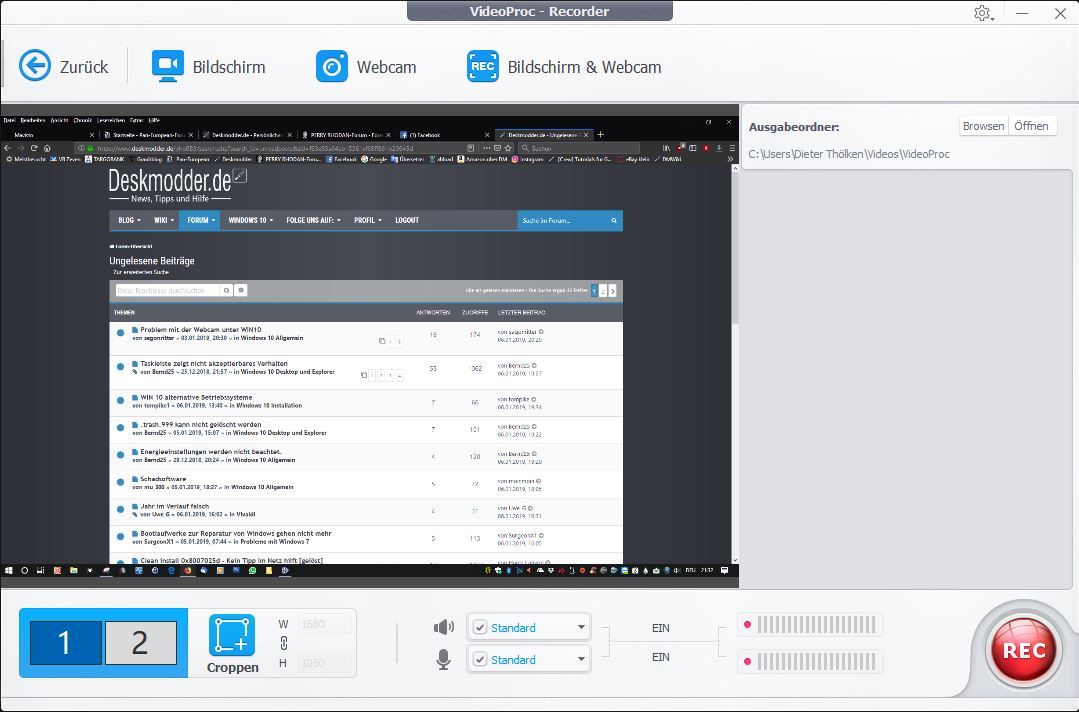1079x712 pixels.
Task: Expand the speaker device dropdown
Action: coord(581,627)
